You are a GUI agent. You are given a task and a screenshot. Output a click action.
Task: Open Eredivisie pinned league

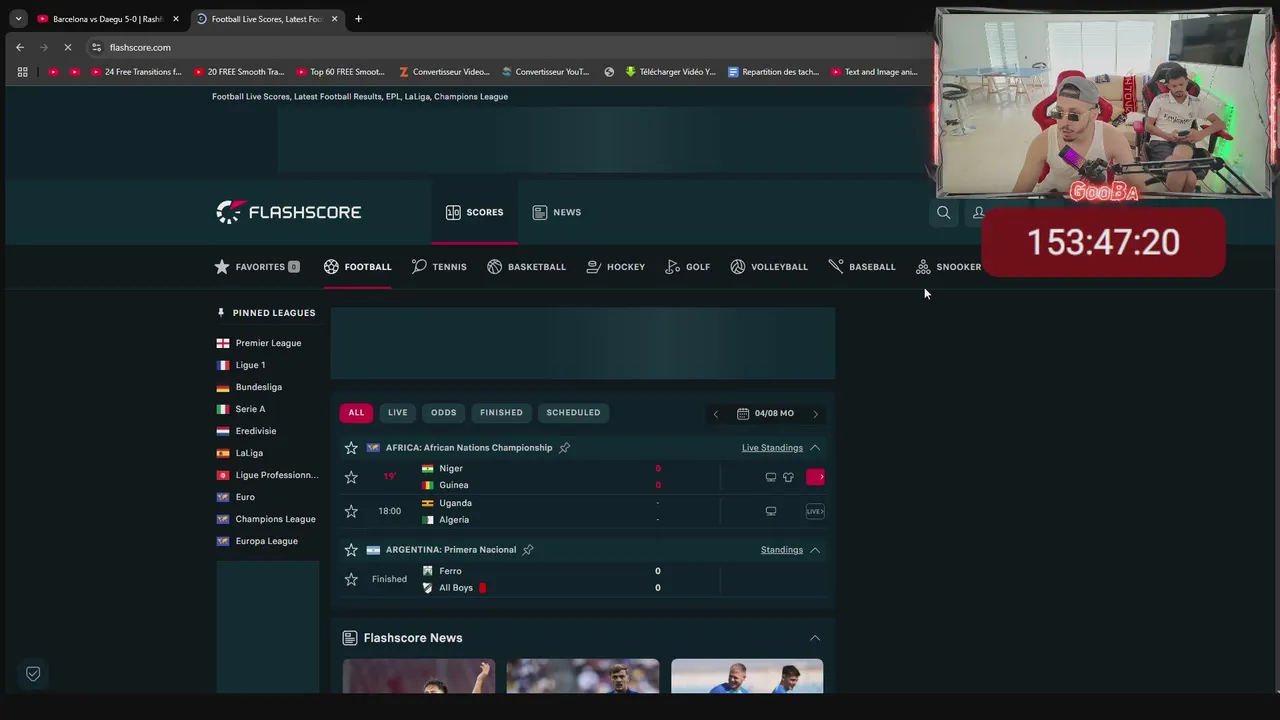[255, 431]
